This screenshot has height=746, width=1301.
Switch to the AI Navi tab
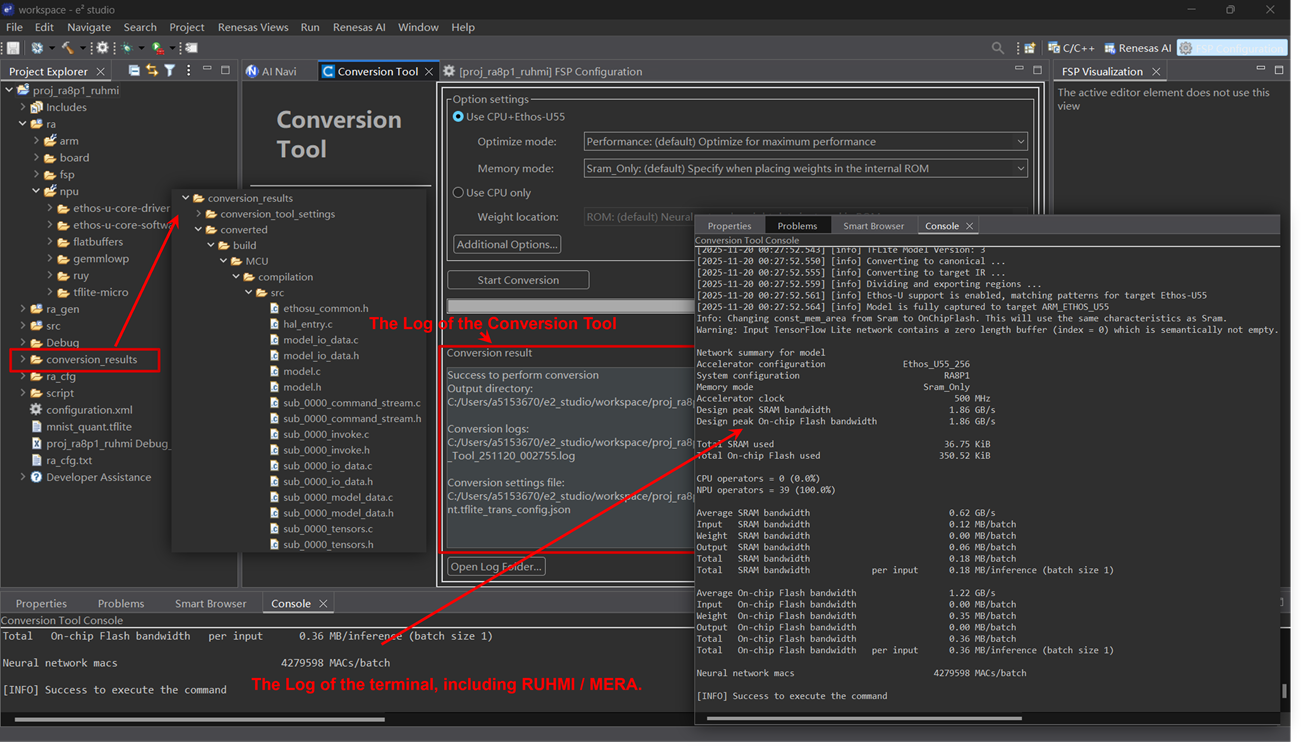[272, 71]
